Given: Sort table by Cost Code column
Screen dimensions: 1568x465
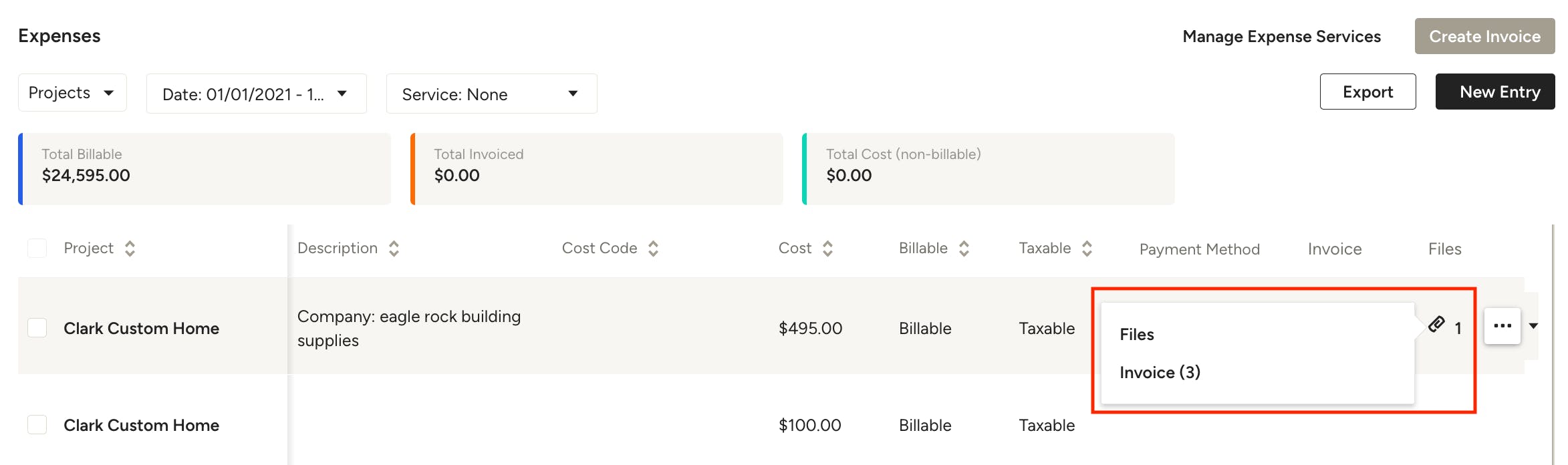Looking at the screenshot, I should 653,249.
